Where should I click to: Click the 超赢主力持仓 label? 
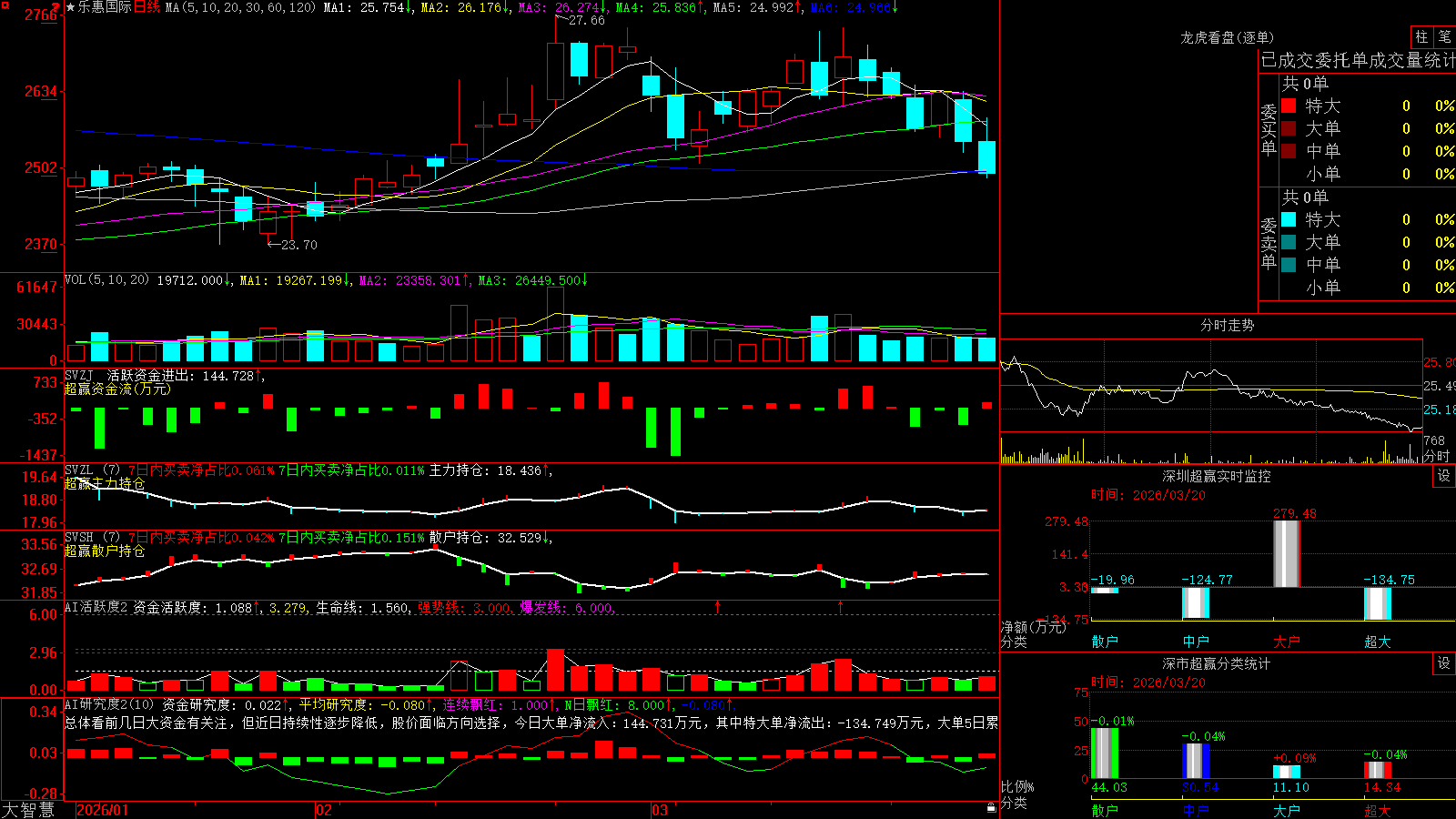tap(105, 483)
